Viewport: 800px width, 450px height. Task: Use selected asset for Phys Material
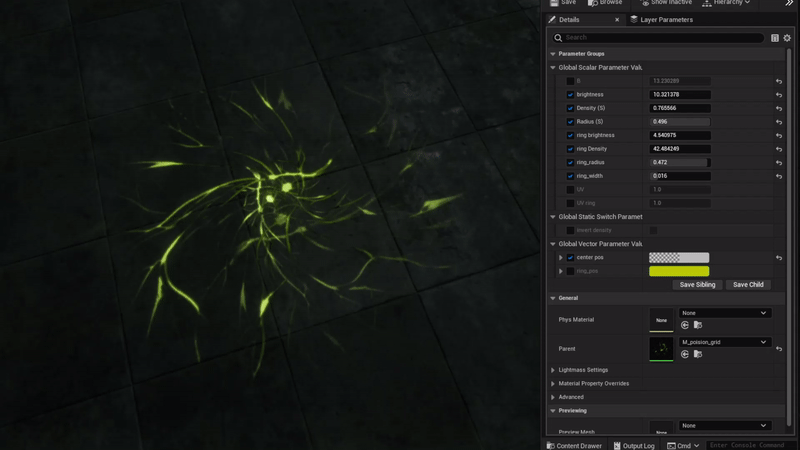coord(685,325)
